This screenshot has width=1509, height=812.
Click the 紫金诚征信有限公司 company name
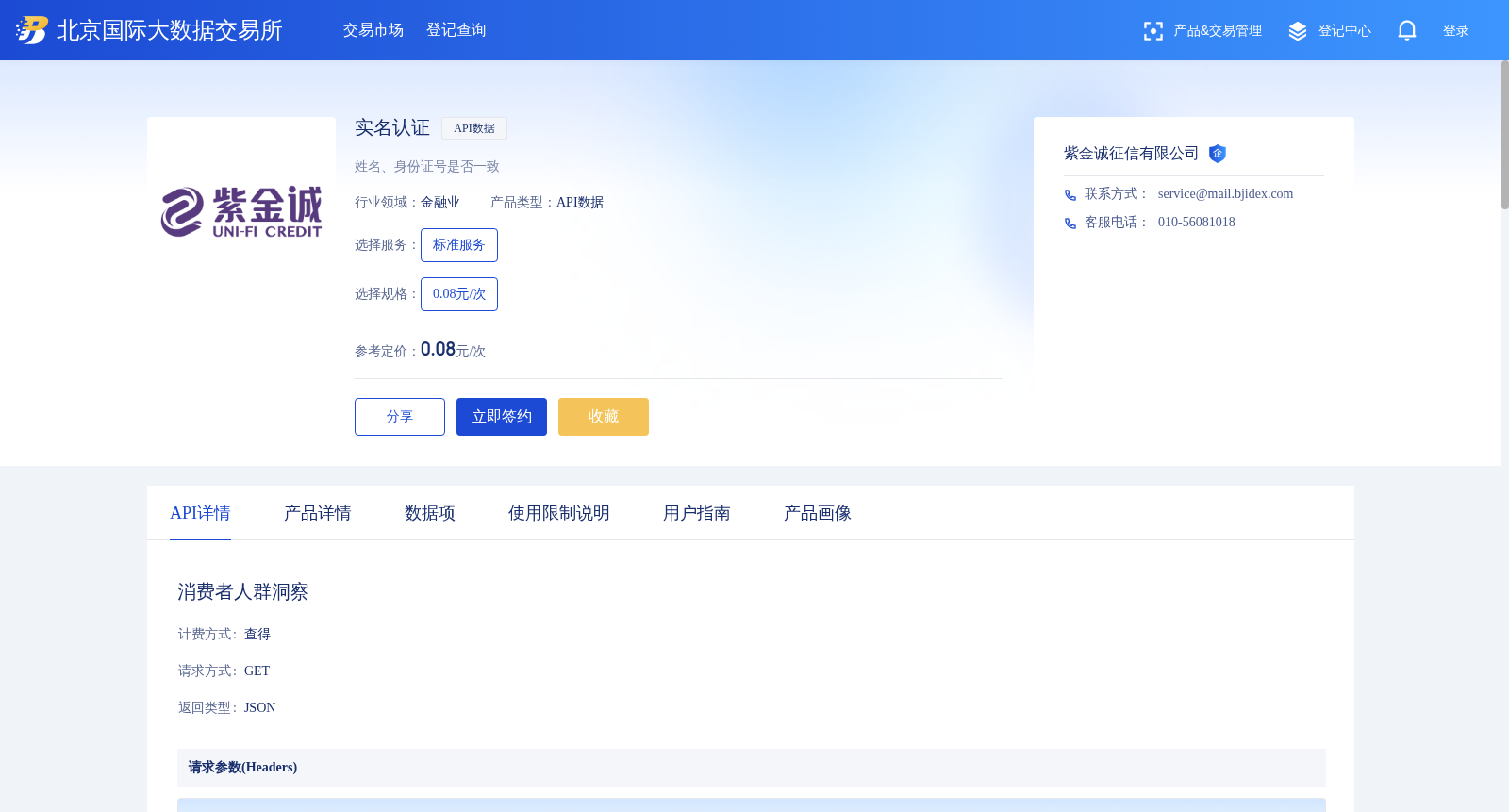tap(1131, 154)
